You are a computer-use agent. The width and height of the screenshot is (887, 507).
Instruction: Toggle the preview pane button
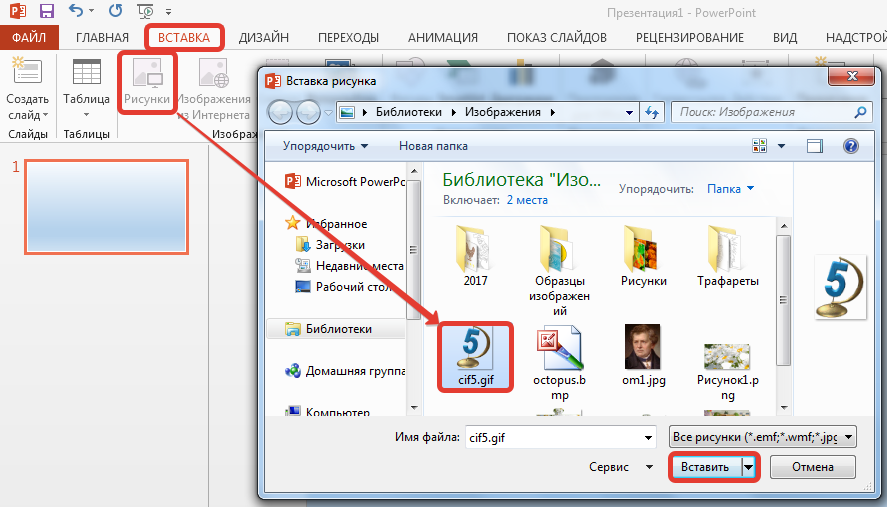(x=815, y=146)
